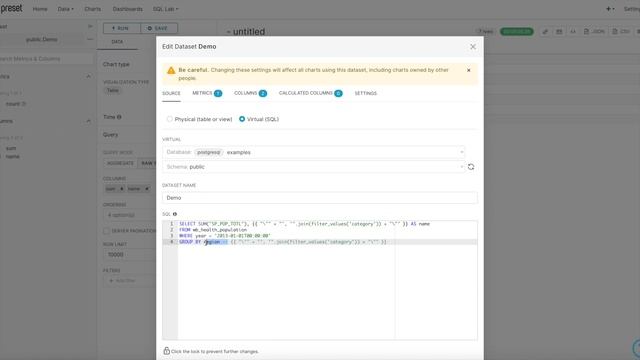Click the warning triangle icon in banner
The width and height of the screenshot is (640, 360).
coord(171,70)
